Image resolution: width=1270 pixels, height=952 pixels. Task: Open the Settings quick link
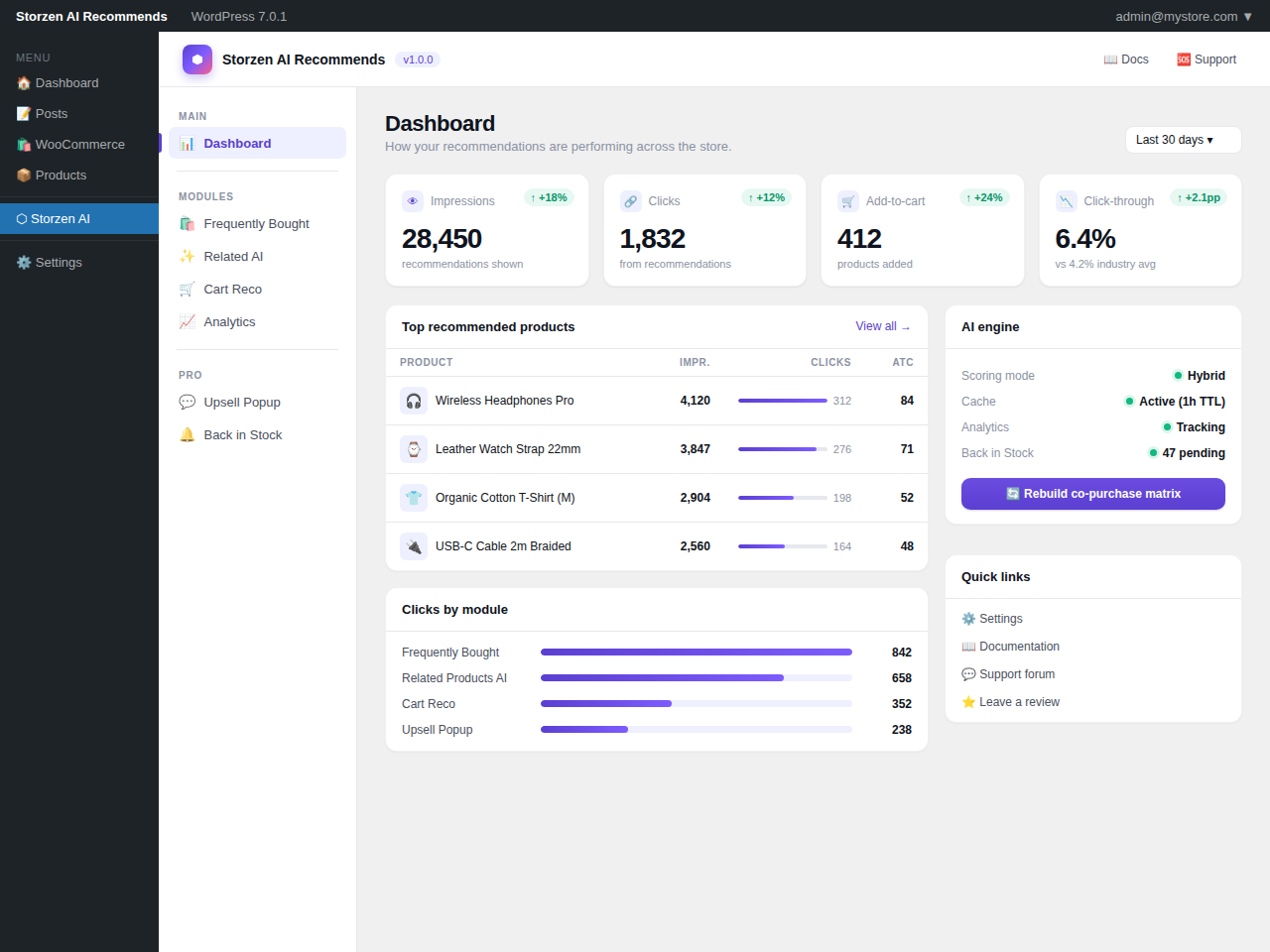pos(992,619)
